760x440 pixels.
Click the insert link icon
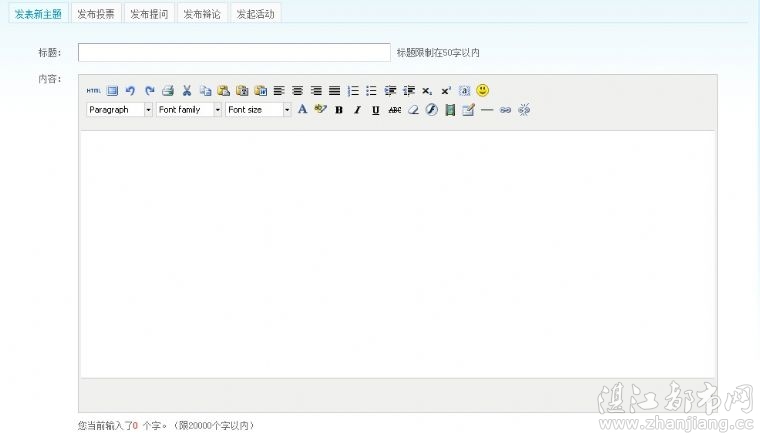pos(505,110)
